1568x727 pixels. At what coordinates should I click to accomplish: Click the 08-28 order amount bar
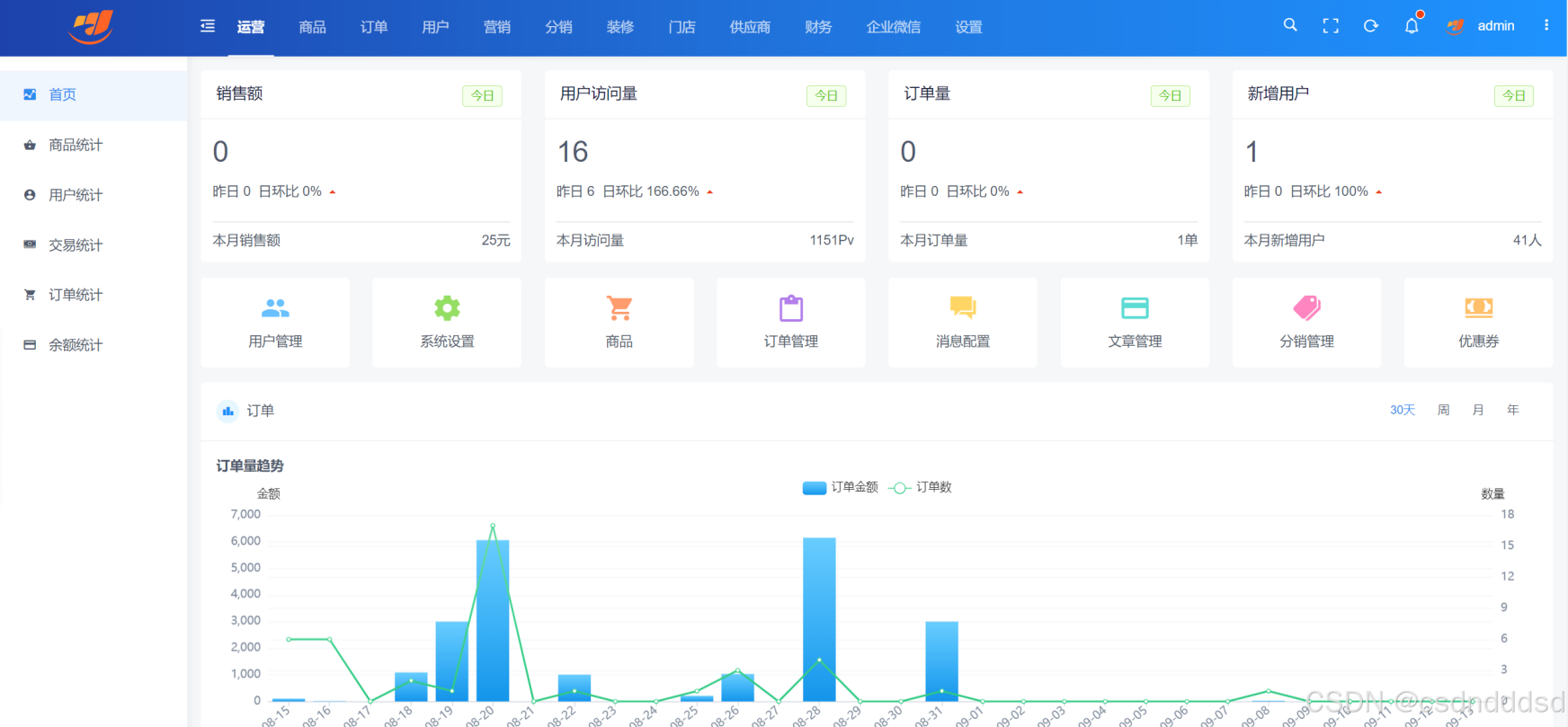click(x=819, y=619)
